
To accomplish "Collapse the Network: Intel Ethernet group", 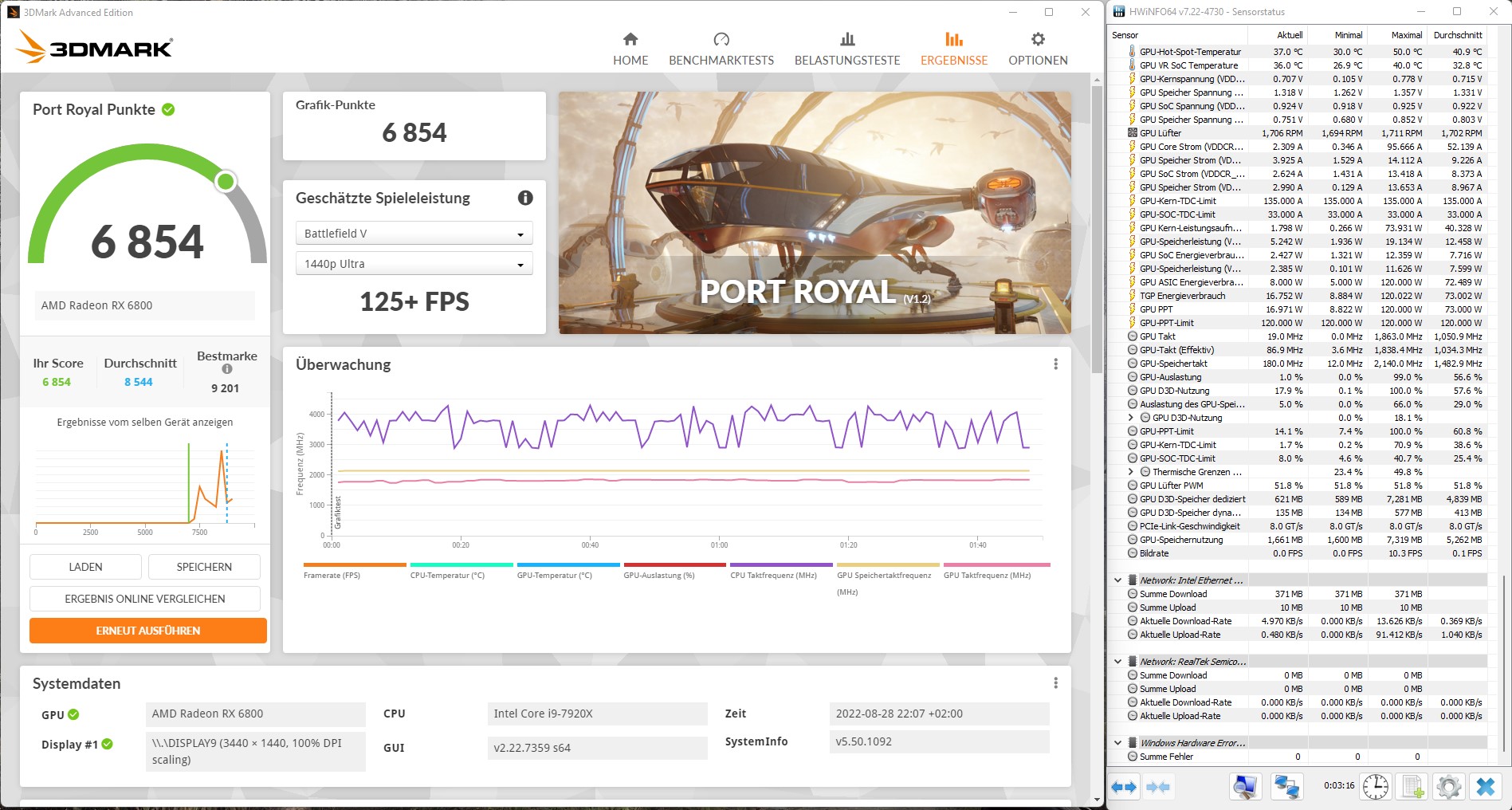I will 1117,580.
